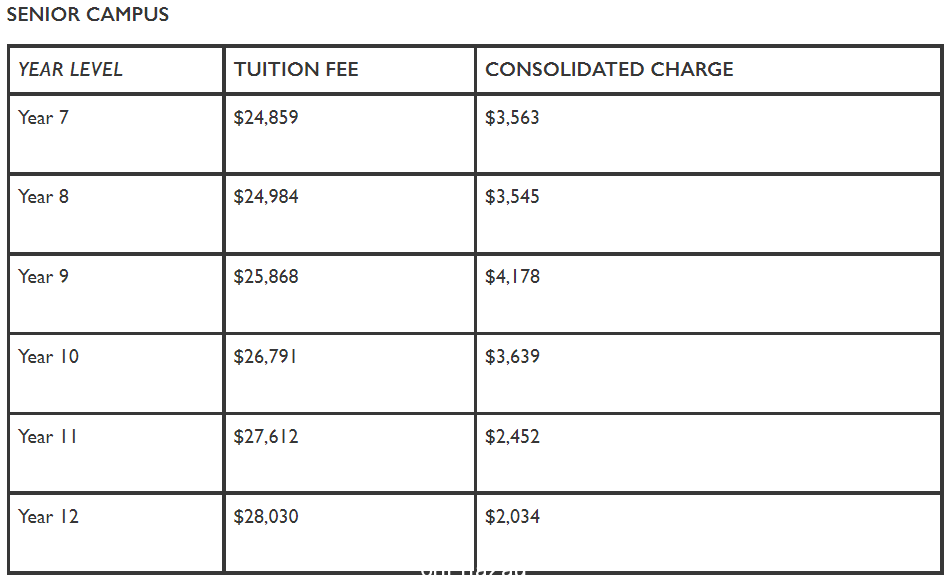
Task: Select the YEAR LEVEL column header
Action: pos(70,69)
